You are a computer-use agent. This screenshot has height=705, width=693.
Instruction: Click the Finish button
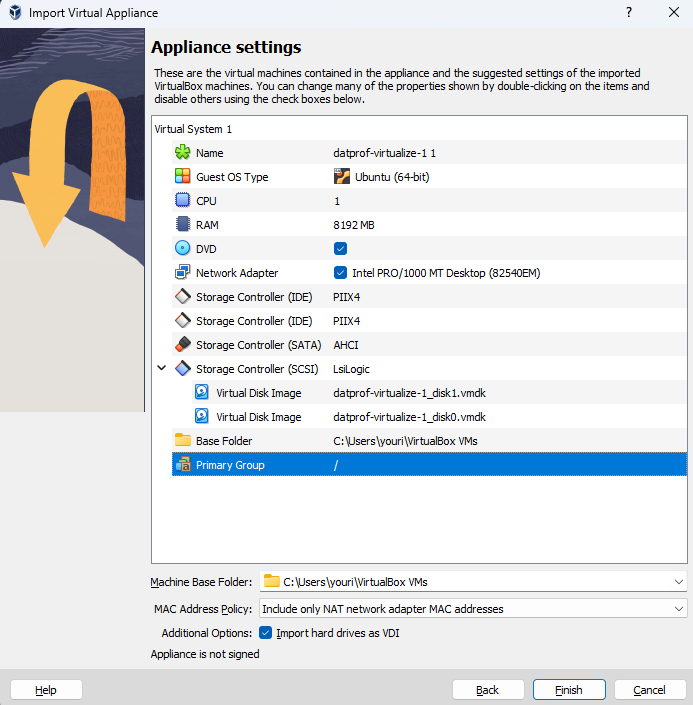click(569, 690)
